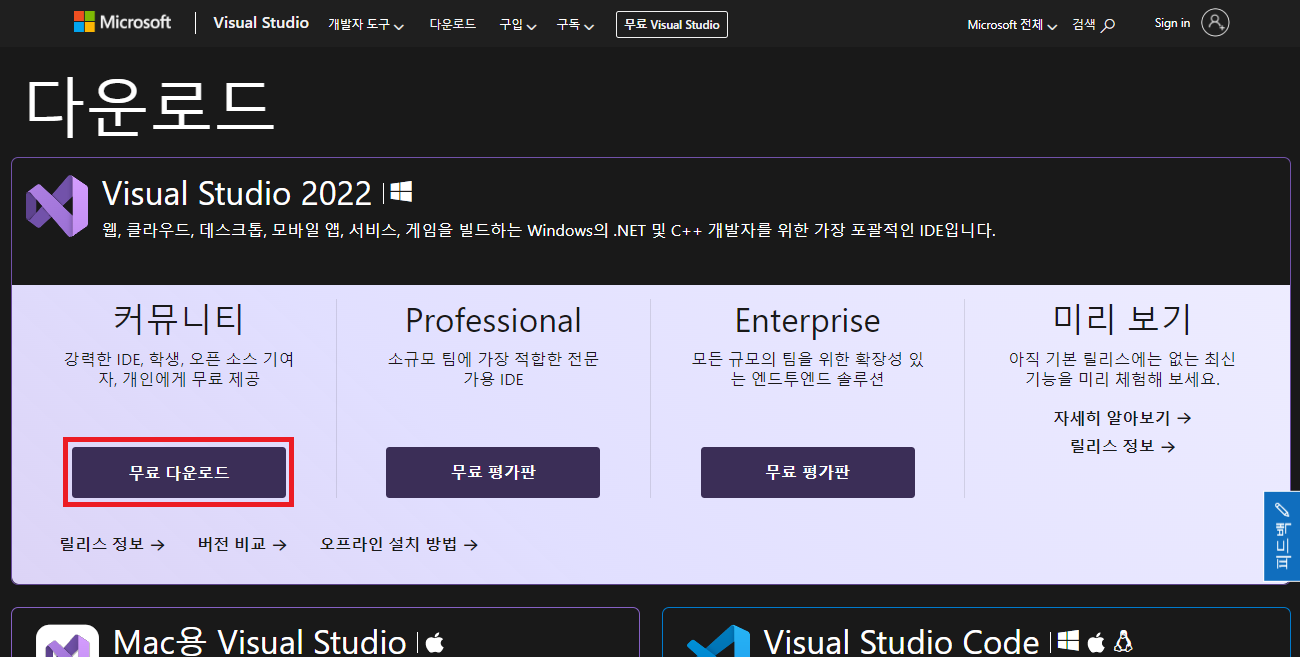The height and width of the screenshot is (657, 1300).
Task: Expand the 구입 dropdown
Action: 518,24
